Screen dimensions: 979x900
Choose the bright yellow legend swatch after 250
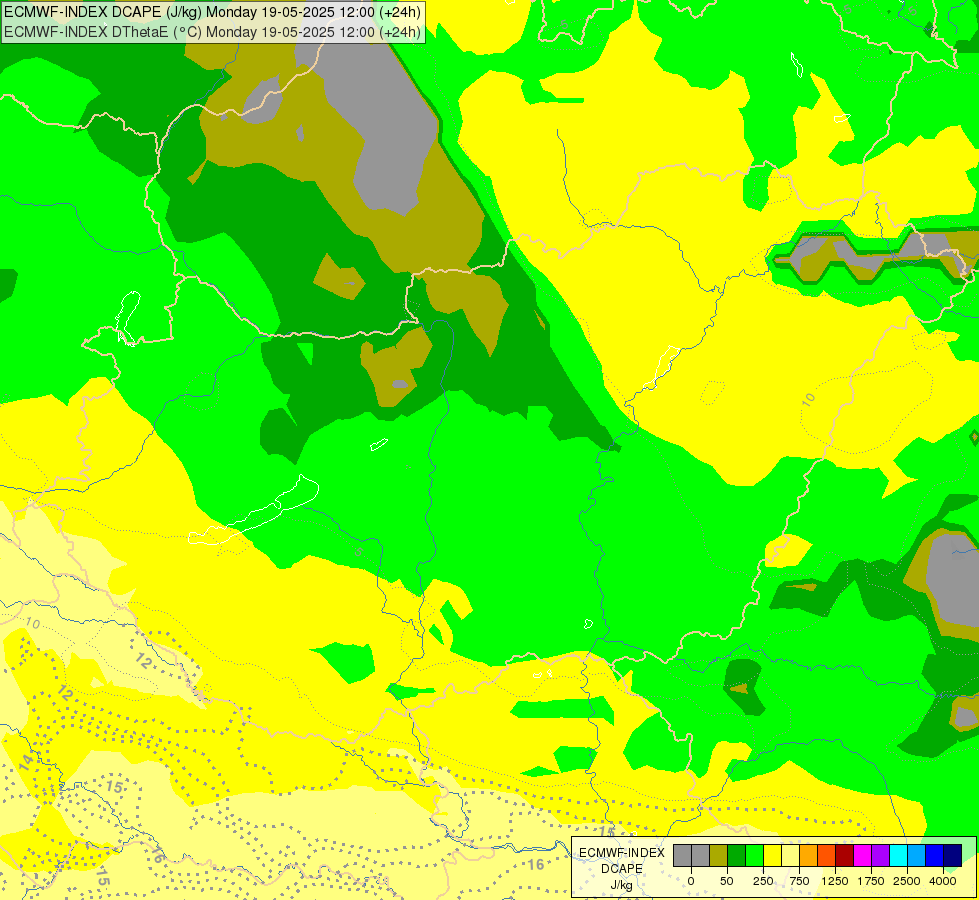772,856
